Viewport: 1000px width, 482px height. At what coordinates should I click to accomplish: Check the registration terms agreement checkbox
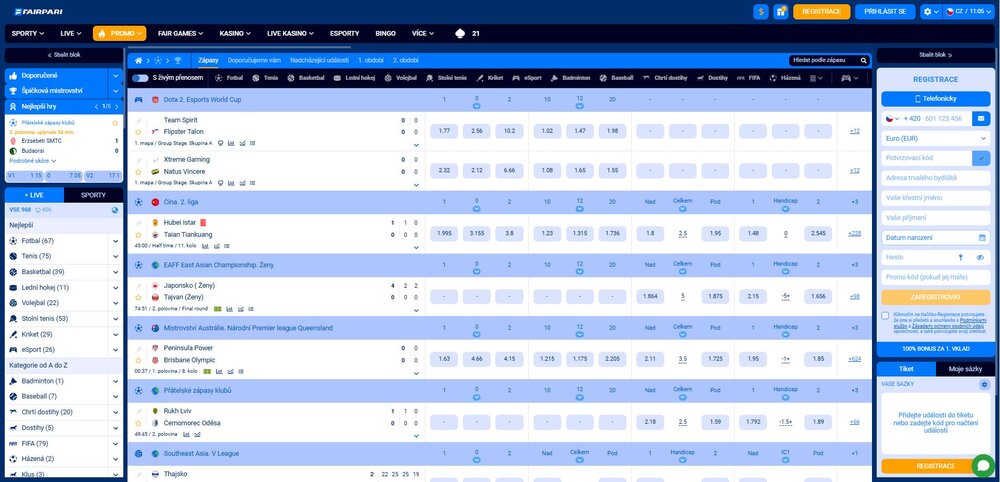click(x=885, y=316)
